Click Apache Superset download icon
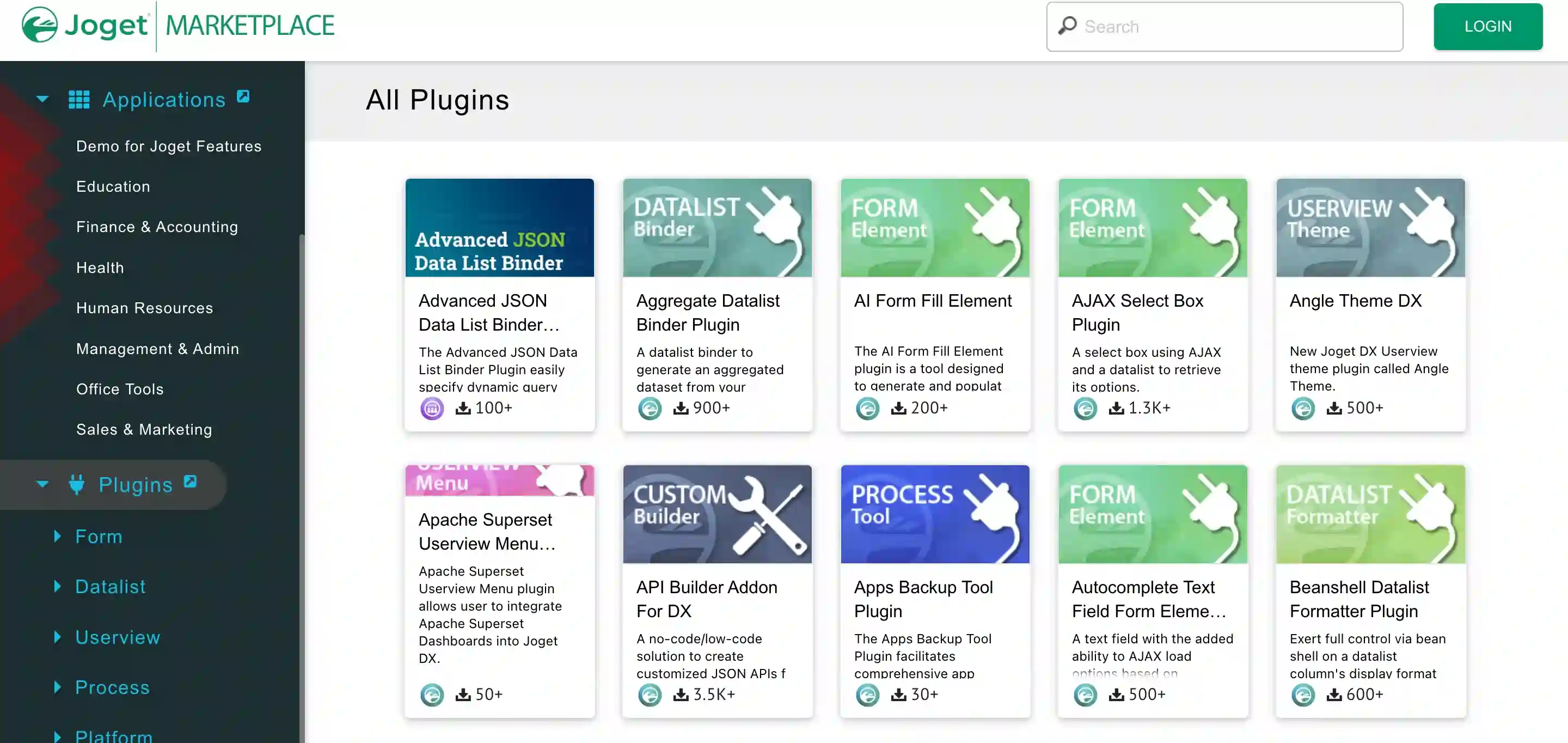The image size is (1568, 743). tap(463, 695)
